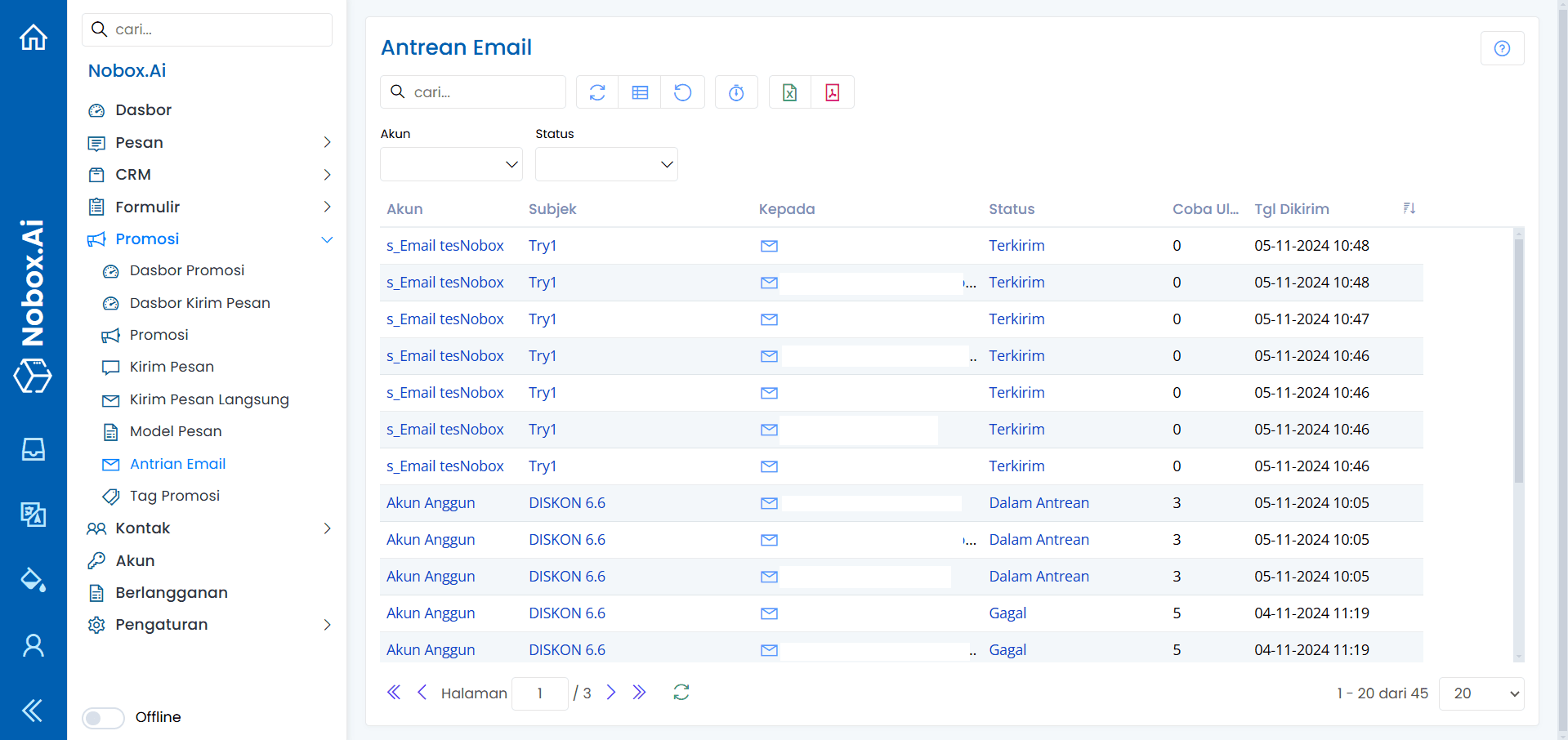Image resolution: width=1568 pixels, height=740 pixels.
Task: Click the sort icon on Tgl Dikirim column
Action: [x=1408, y=208]
